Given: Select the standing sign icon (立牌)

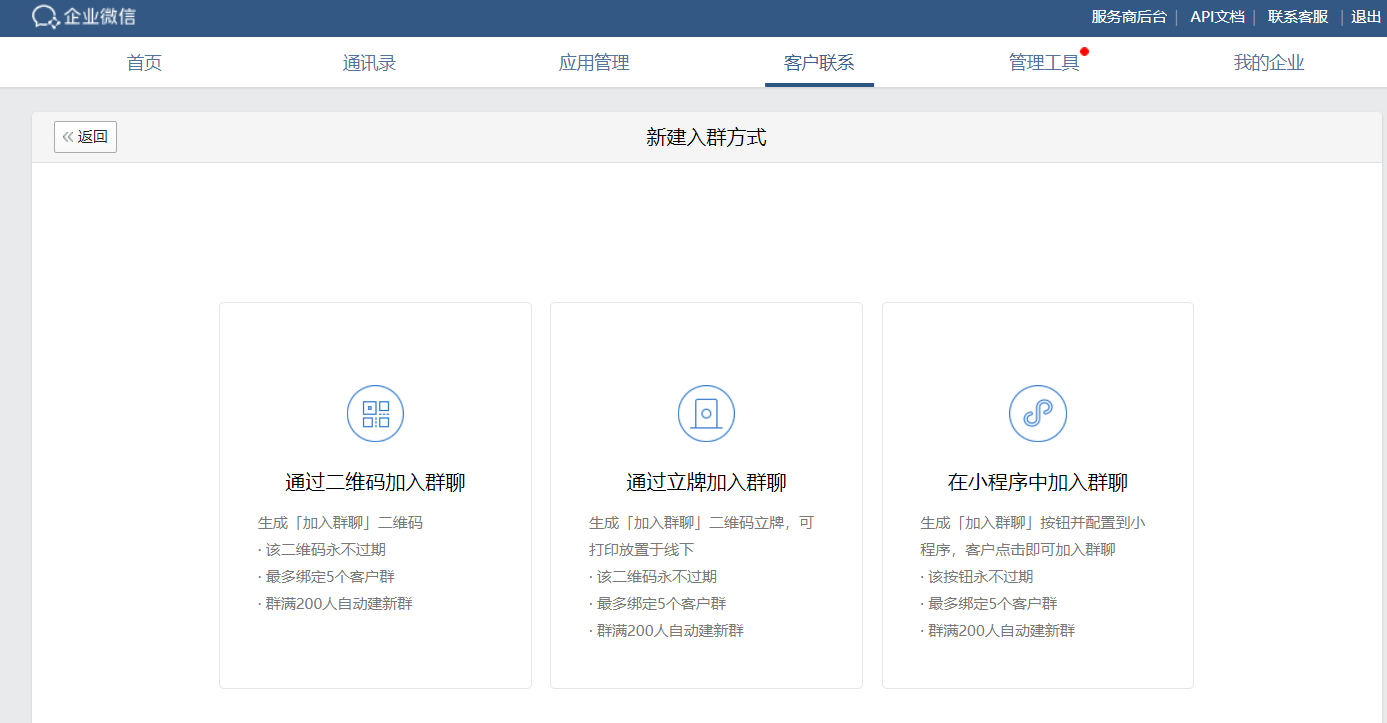Looking at the screenshot, I should 706,413.
